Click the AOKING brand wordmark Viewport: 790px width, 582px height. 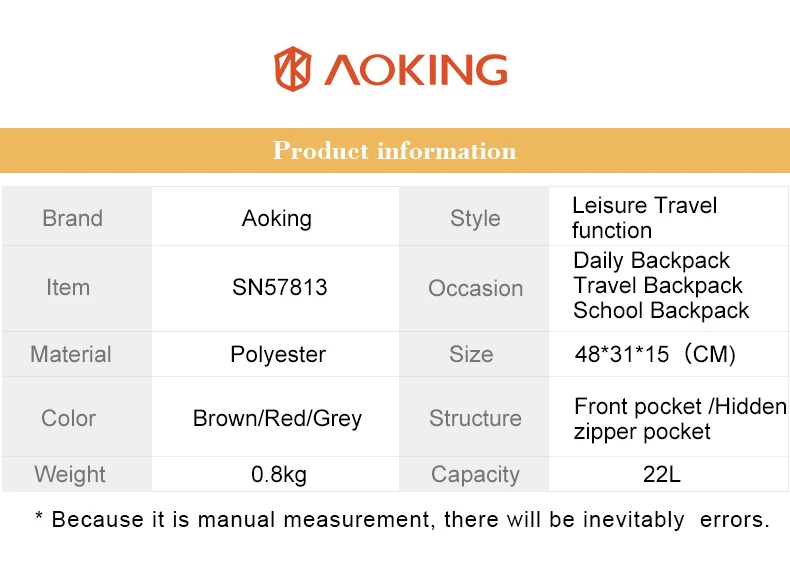click(416, 70)
